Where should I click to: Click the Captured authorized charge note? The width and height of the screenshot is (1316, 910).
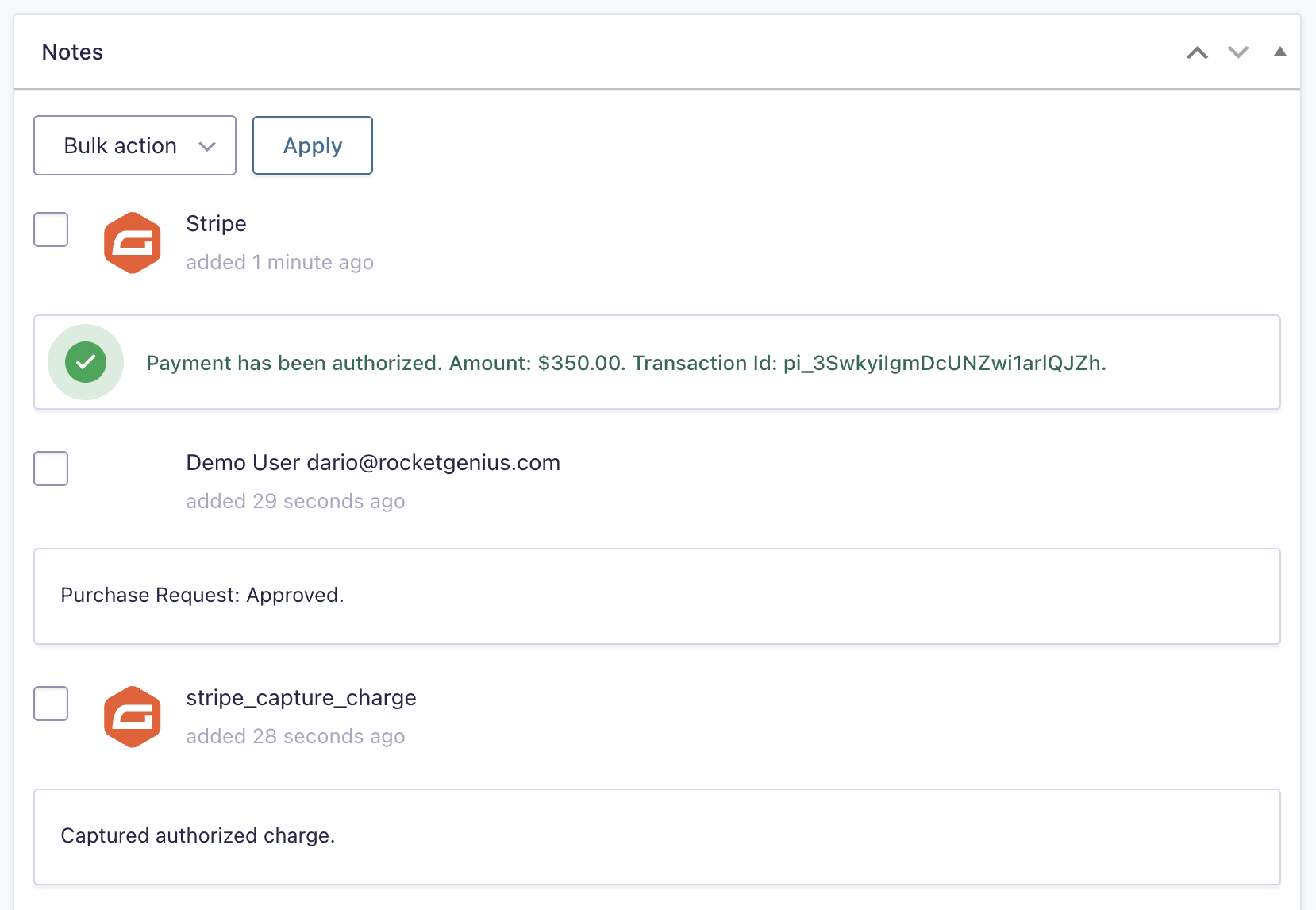coord(198,835)
